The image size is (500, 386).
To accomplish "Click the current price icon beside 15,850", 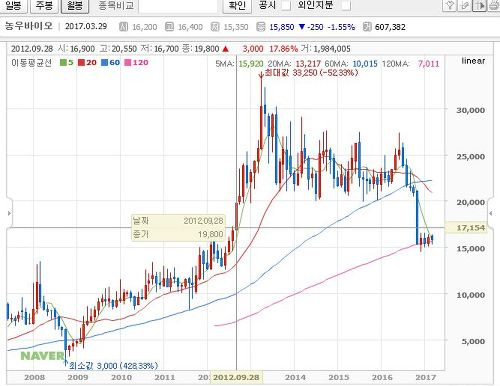I will point(261,27).
